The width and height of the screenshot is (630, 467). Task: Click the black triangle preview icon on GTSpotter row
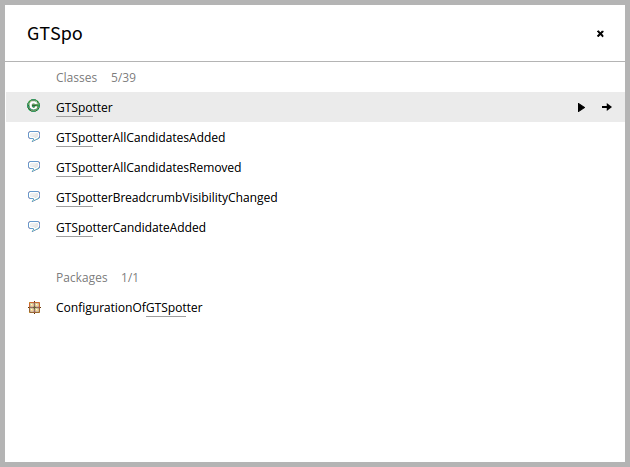(581, 107)
